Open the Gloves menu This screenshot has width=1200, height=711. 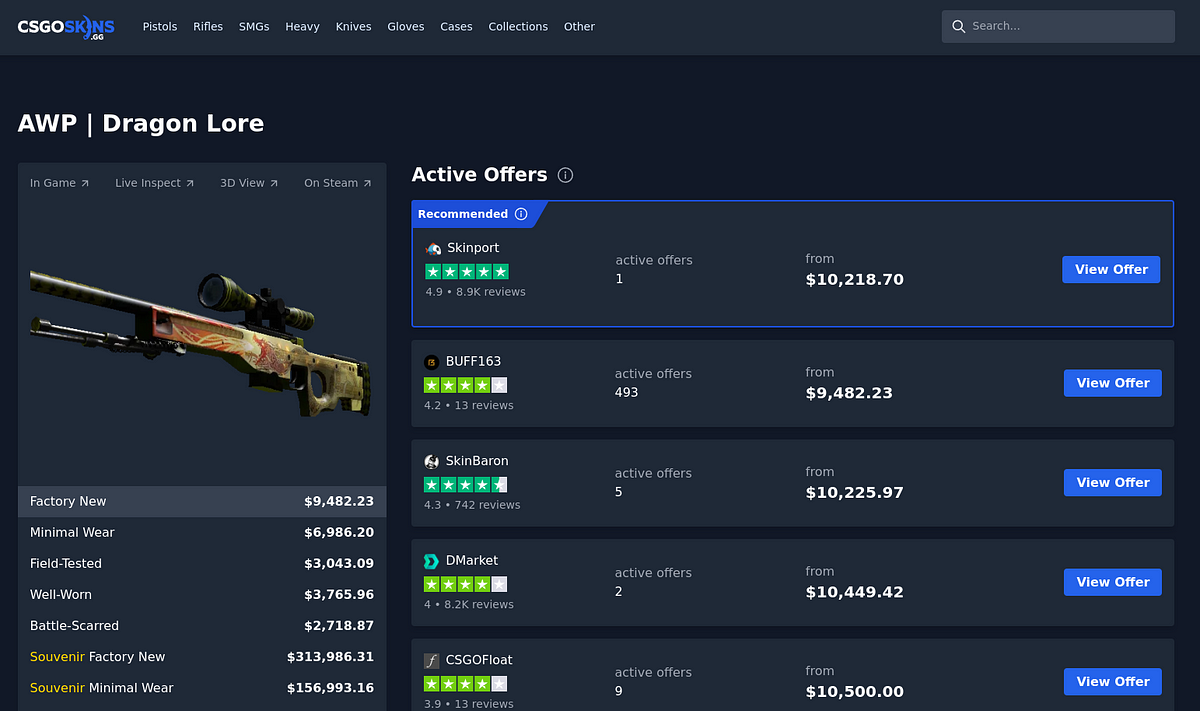pyautogui.click(x=406, y=27)
